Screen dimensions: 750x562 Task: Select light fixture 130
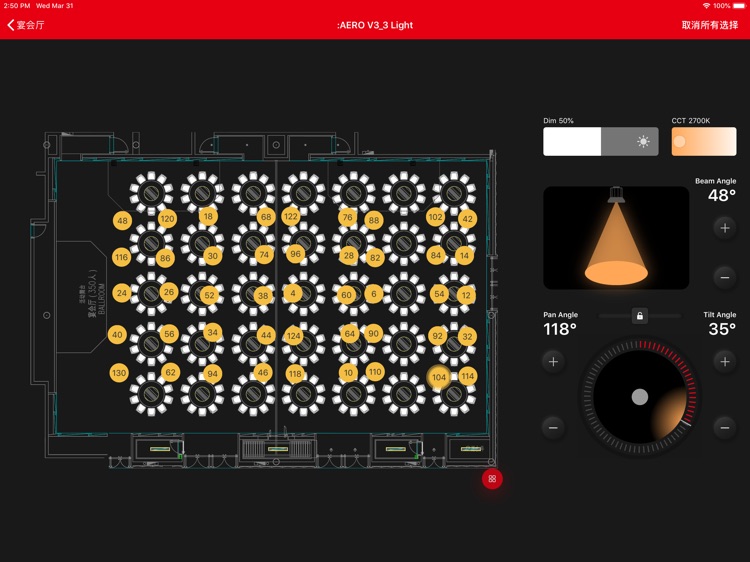119,373
